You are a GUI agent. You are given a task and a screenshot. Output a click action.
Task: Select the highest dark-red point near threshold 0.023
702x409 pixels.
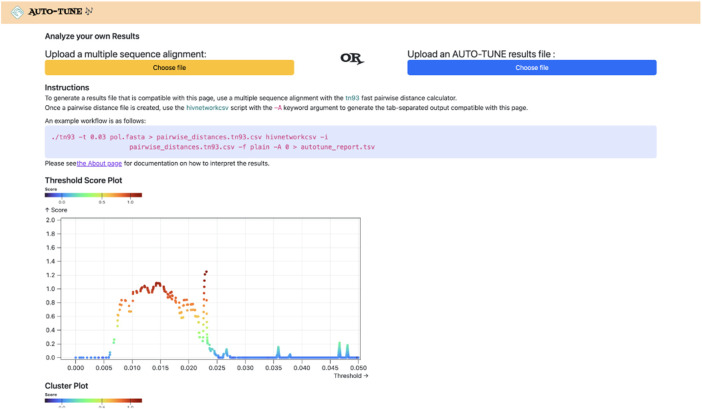click(206, 271)
